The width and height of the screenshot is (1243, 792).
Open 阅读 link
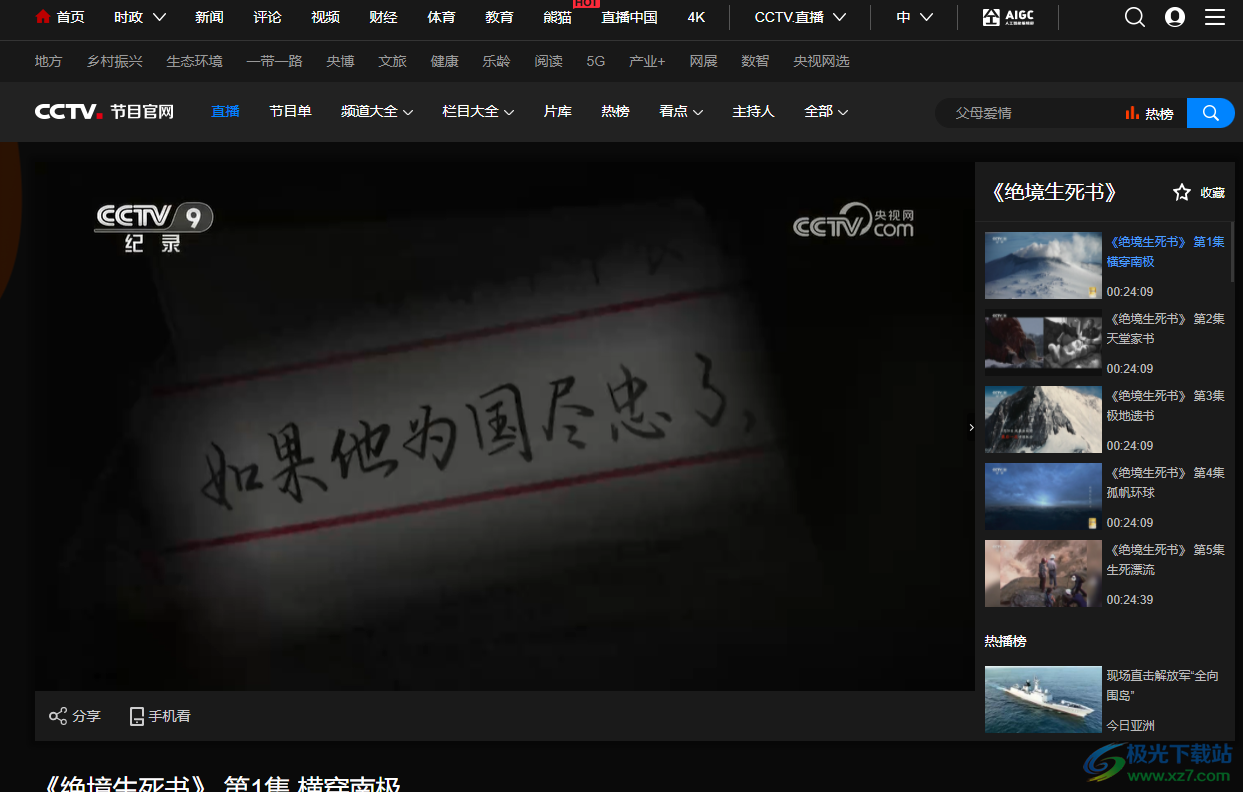point(548,61)
